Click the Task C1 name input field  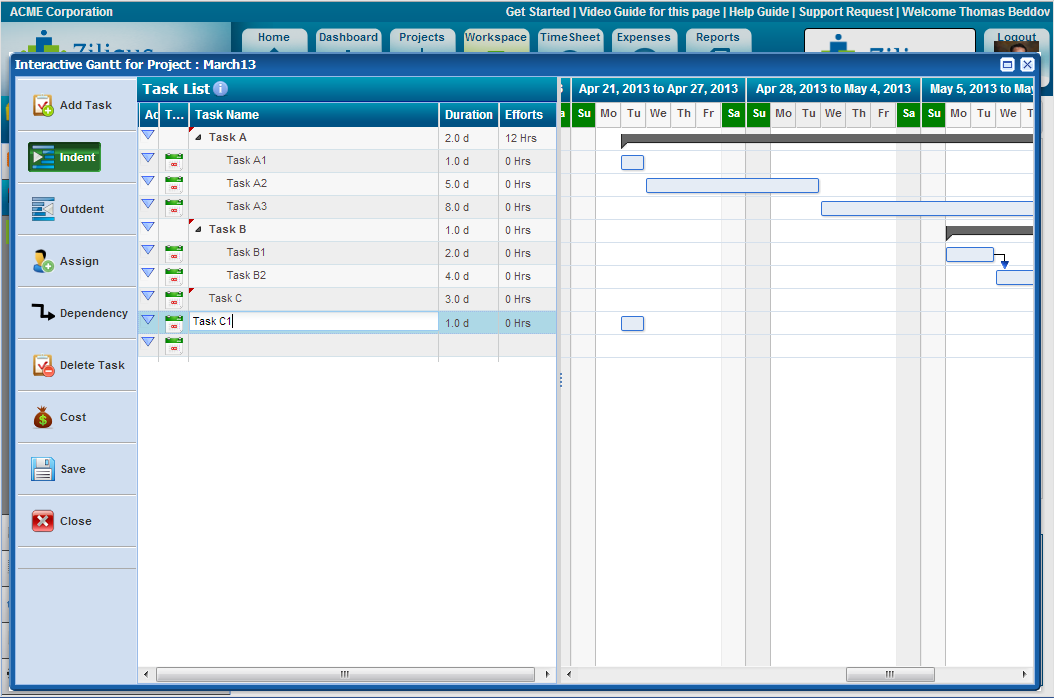click(313, 322)
